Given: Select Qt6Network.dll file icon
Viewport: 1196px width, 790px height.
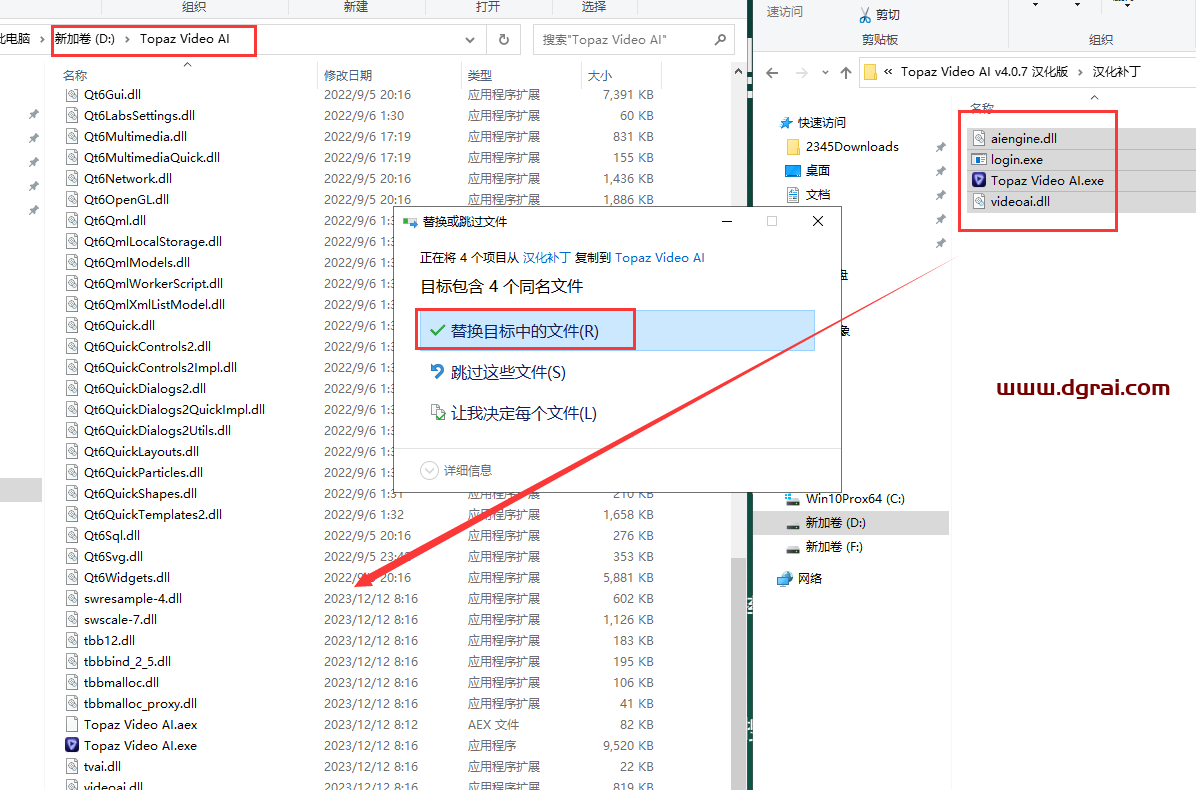Looking at the screenshot, I should (72, 178).
